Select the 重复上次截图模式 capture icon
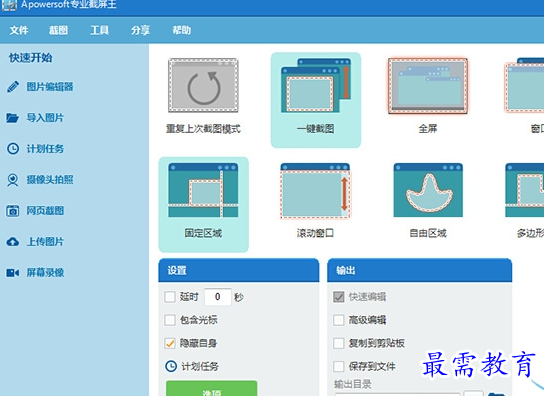Image resolution: width=544 pixels, height=396 pixels. [x=203, y=85]
